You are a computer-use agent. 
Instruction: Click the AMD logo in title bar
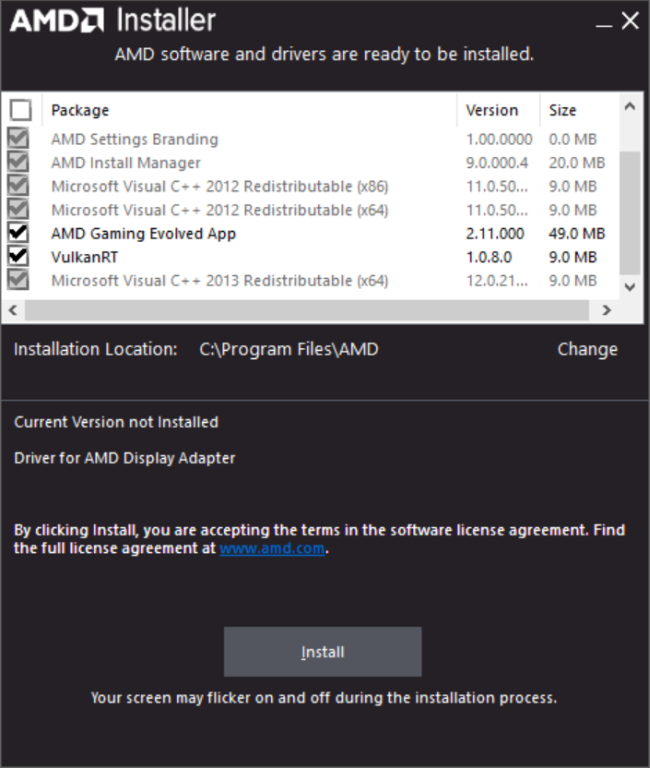pos(56,21)
